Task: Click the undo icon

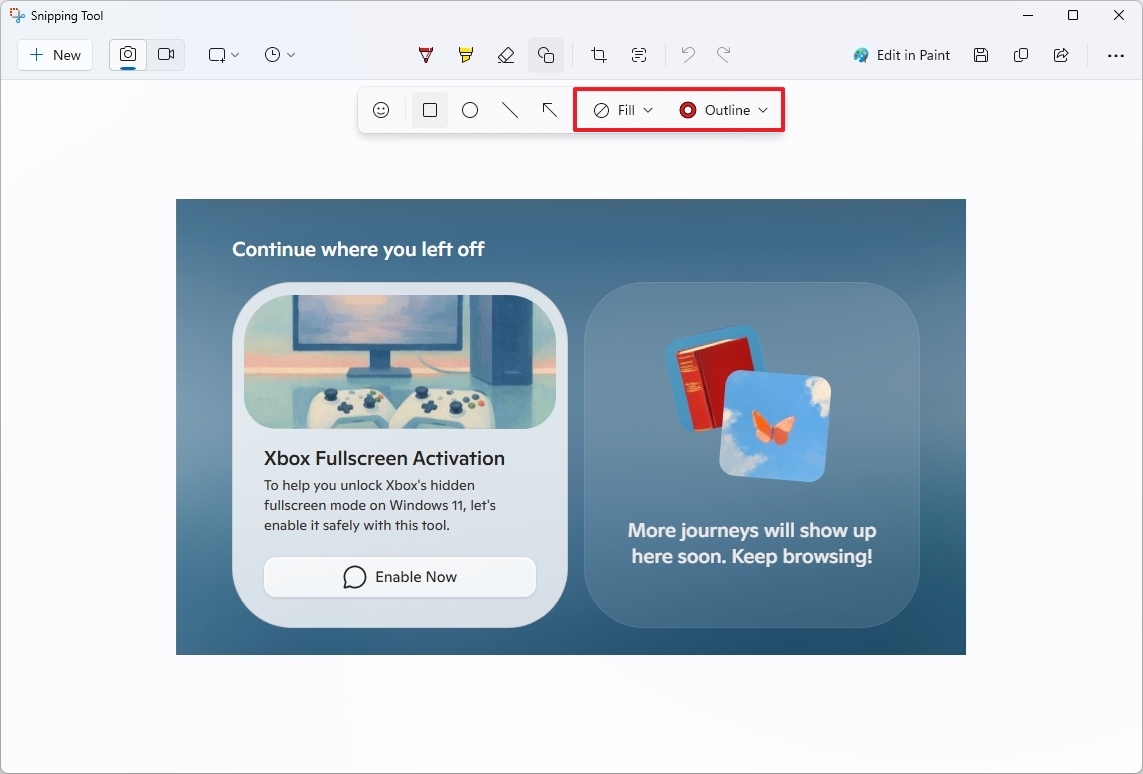Action: point(687,55)
